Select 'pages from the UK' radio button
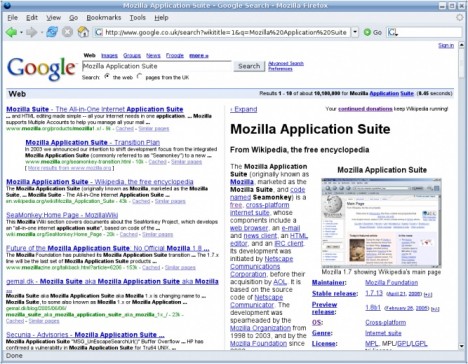The width and height of the screenshot is (468, 364). [139, 76]
